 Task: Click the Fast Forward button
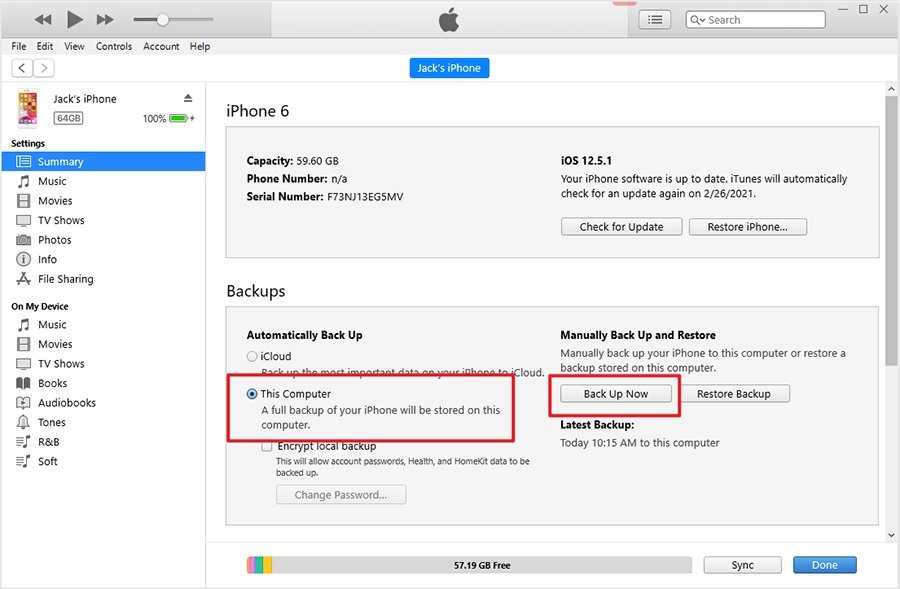(104, 20)
